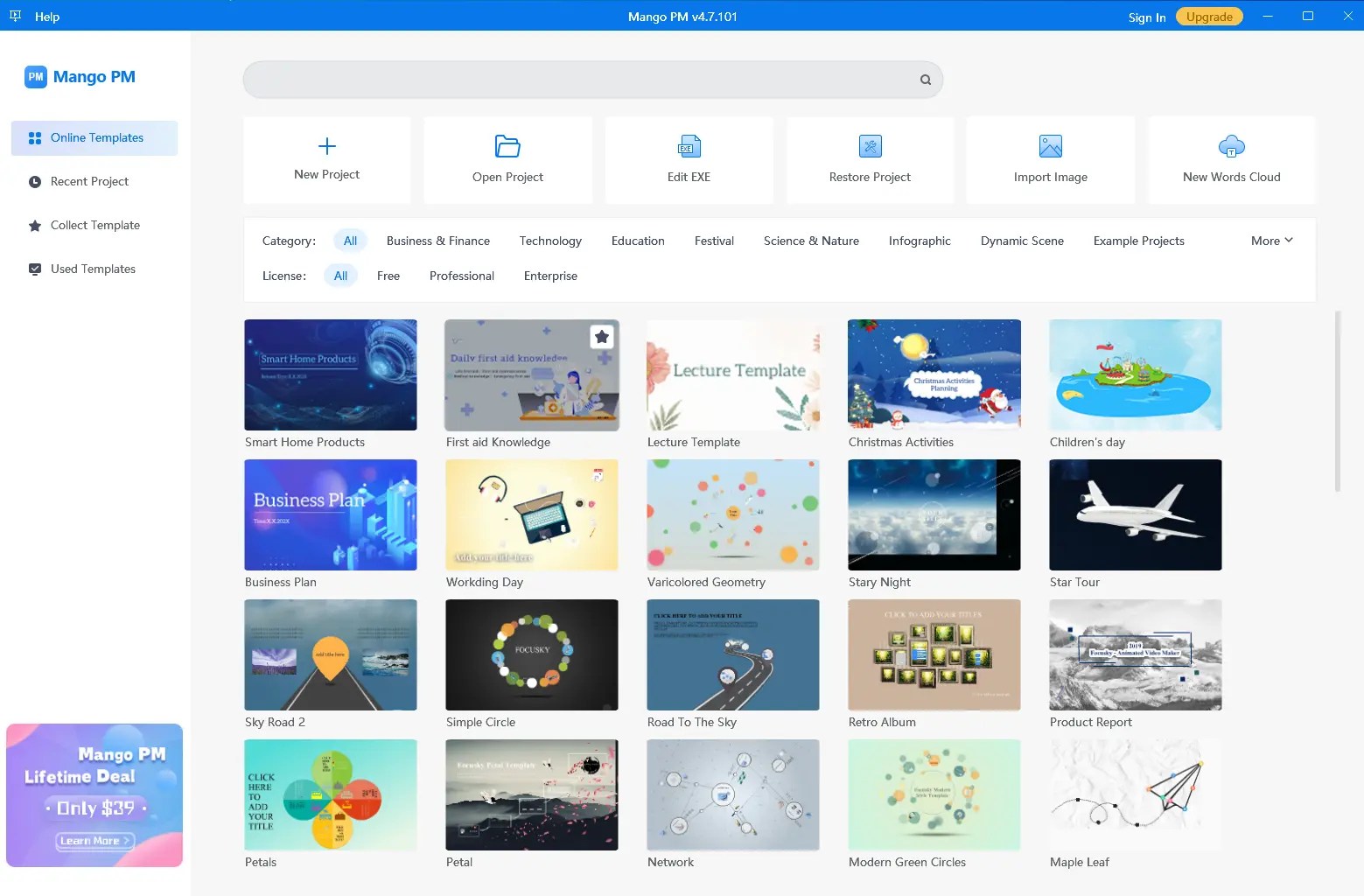The height and width of the screenshot is (896, 1364).
Task: Click the Restore Project wrench icon
Action: point(871,146)
